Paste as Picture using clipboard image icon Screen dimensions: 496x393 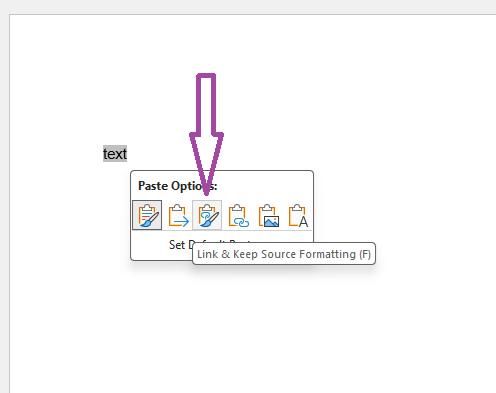[267, 215]
